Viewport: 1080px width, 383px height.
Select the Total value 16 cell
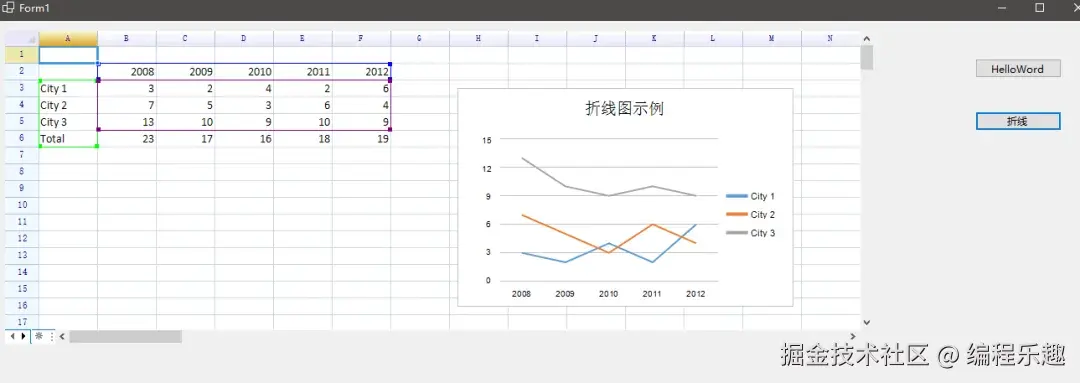pyautogui.click(x=244, y=138)
